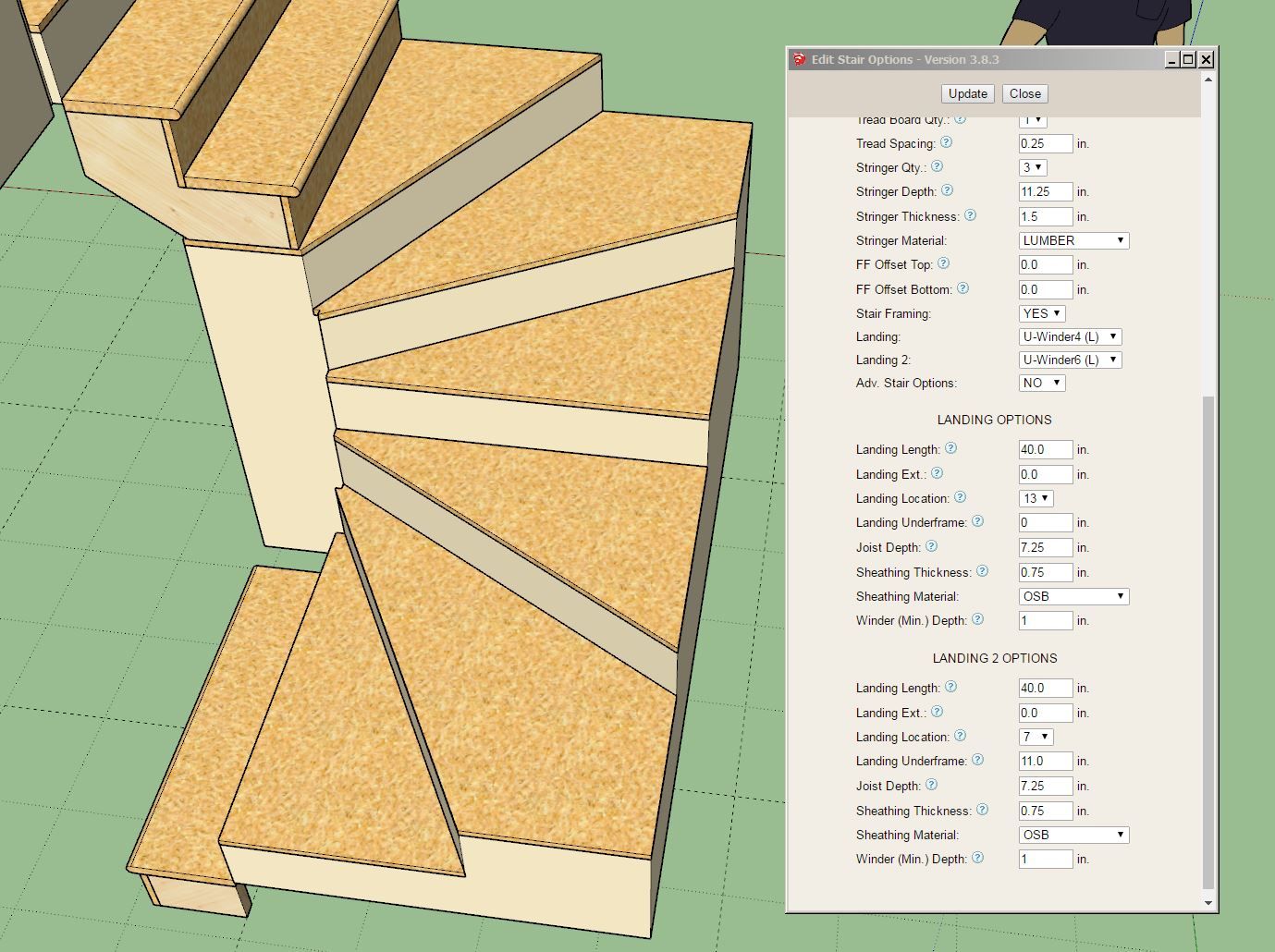This screenshot has width=1275, height=952.
Task: Click the help icon beside FF Offset Bottom
Action: [x=962, y=287]
